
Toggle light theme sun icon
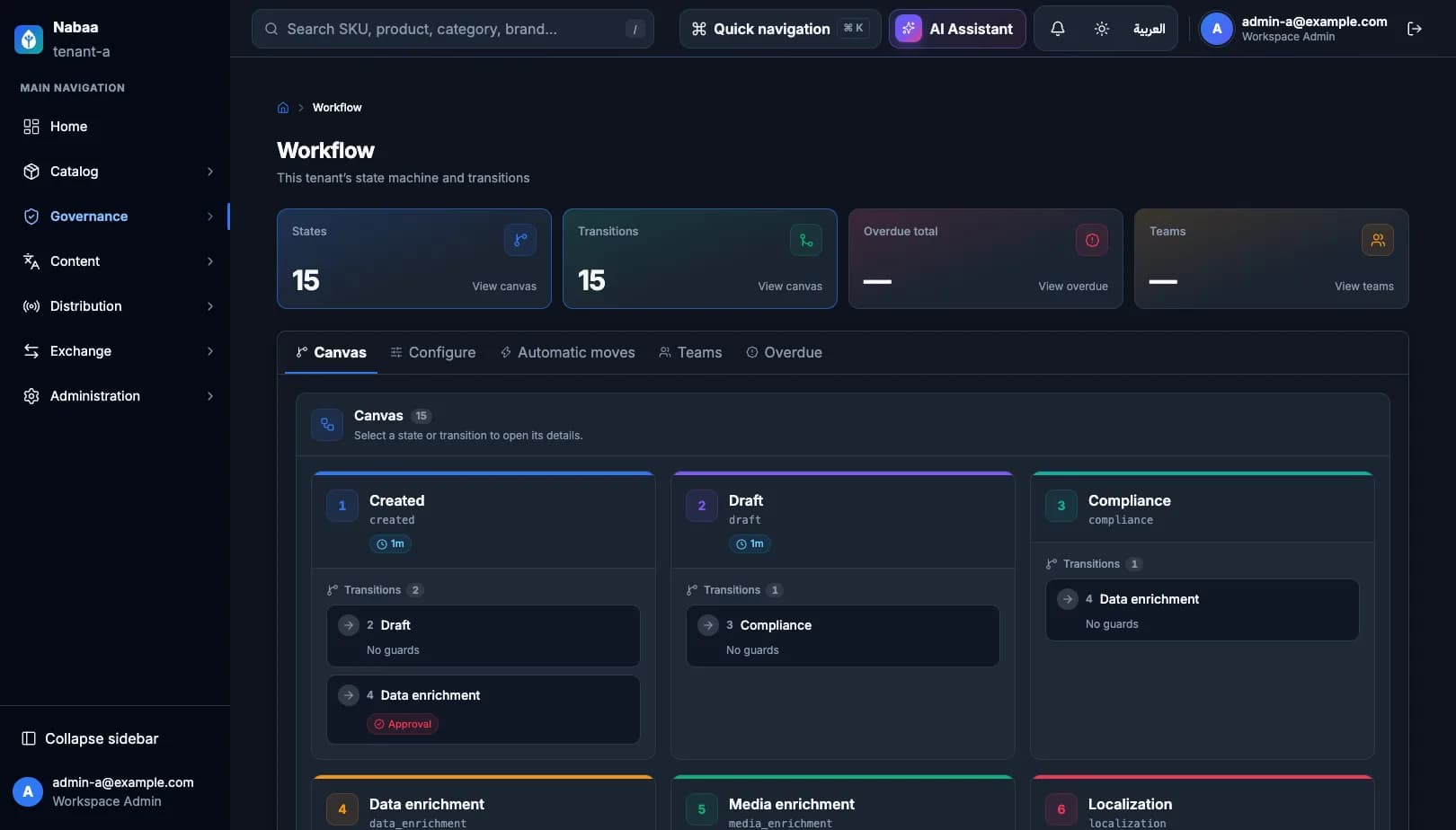tap(1102, 29)
